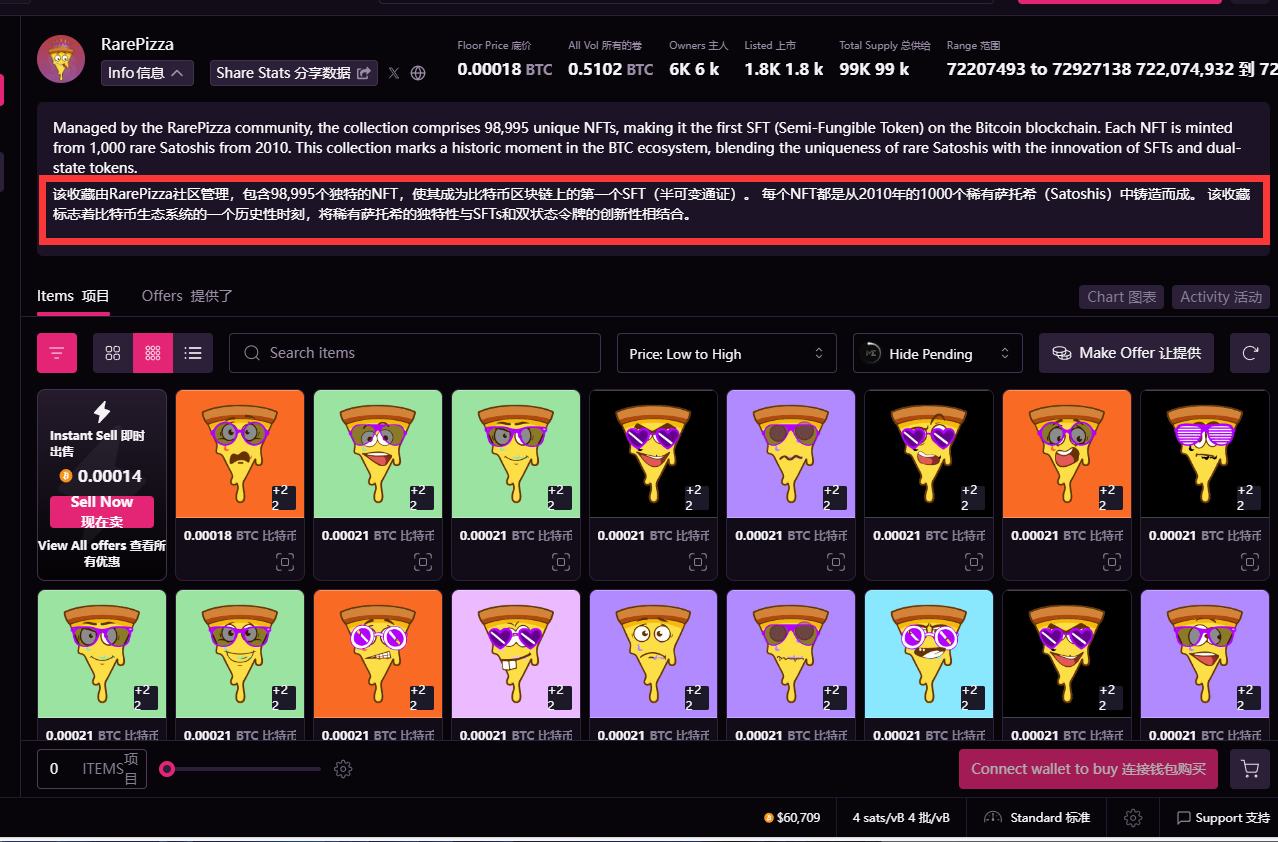Open the Hide Pending dropdown
Image resolution: width=1278 pixels, height=842 pixels.
click(x=937, y=353)
